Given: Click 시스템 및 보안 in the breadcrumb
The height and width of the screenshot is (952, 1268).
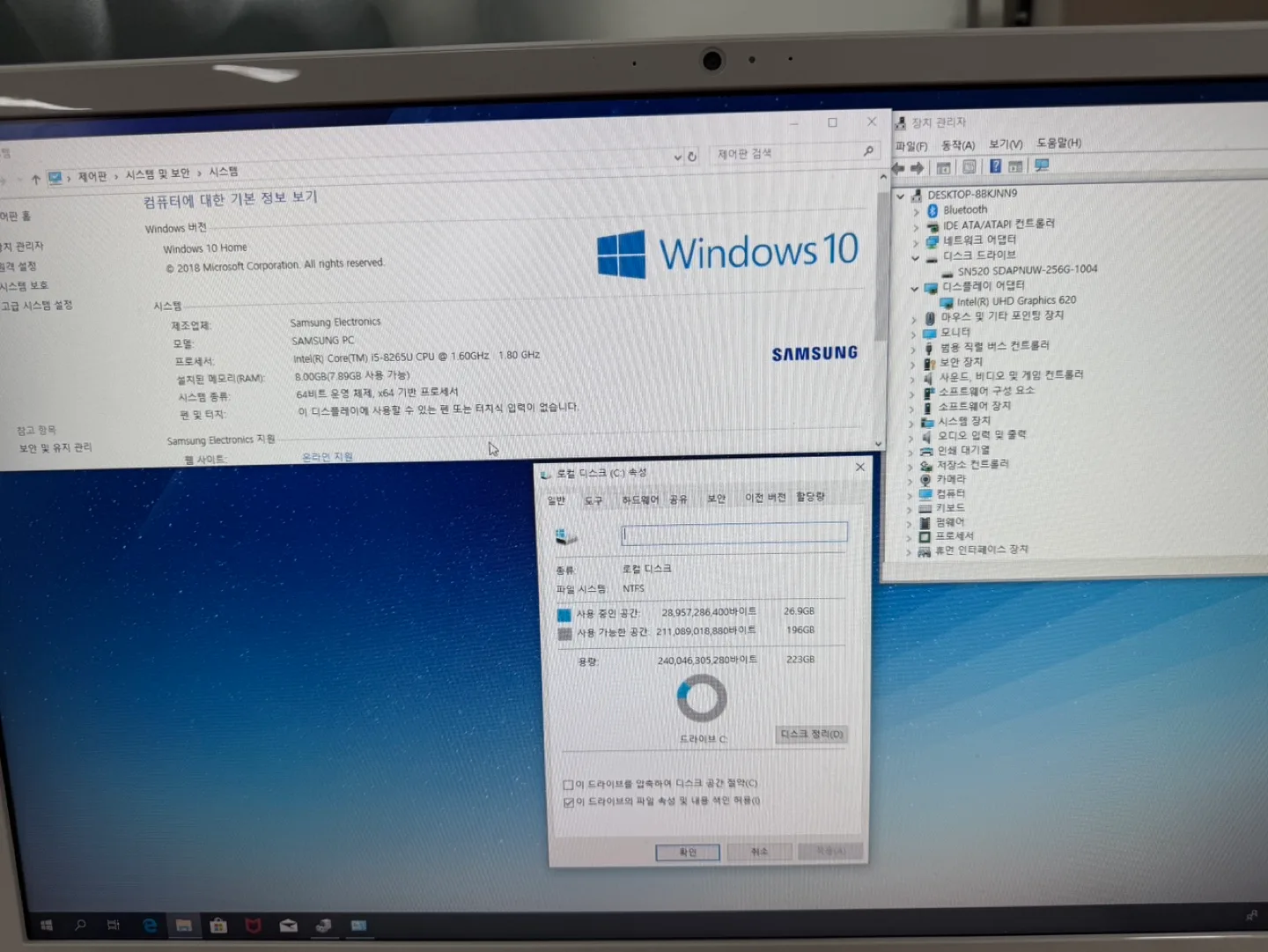Looking at the screenshot, I should 158,174.
